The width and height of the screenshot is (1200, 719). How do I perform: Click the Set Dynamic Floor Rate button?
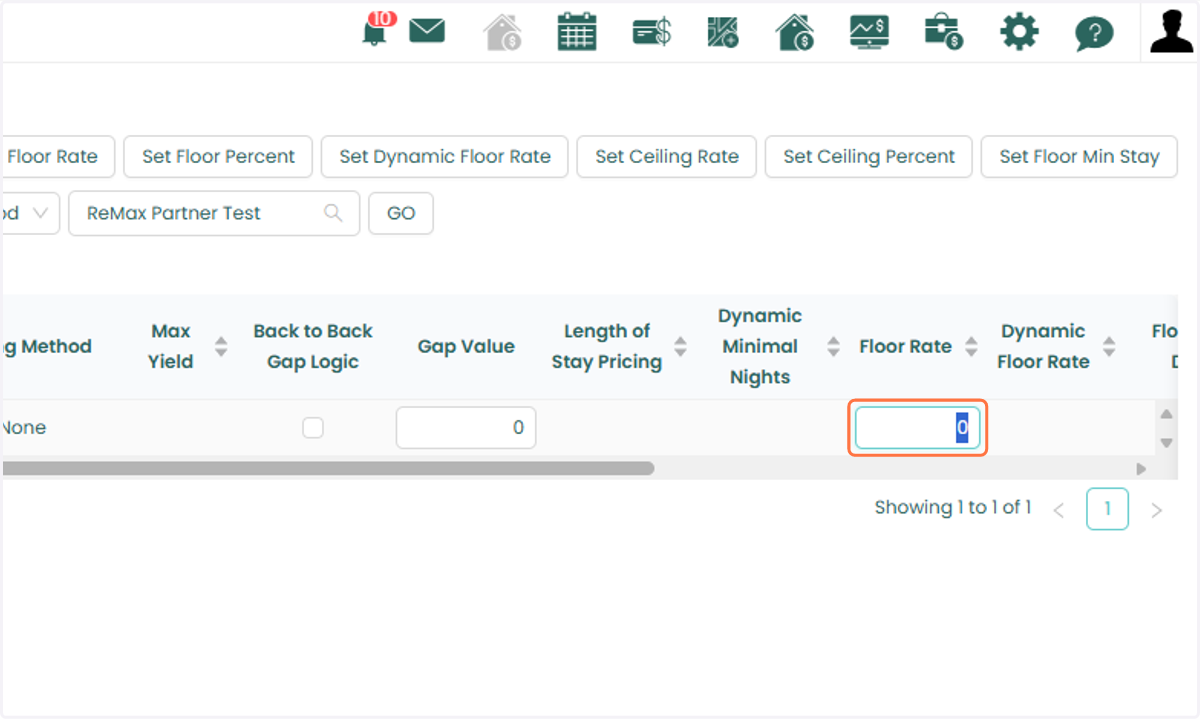[445, 157]
